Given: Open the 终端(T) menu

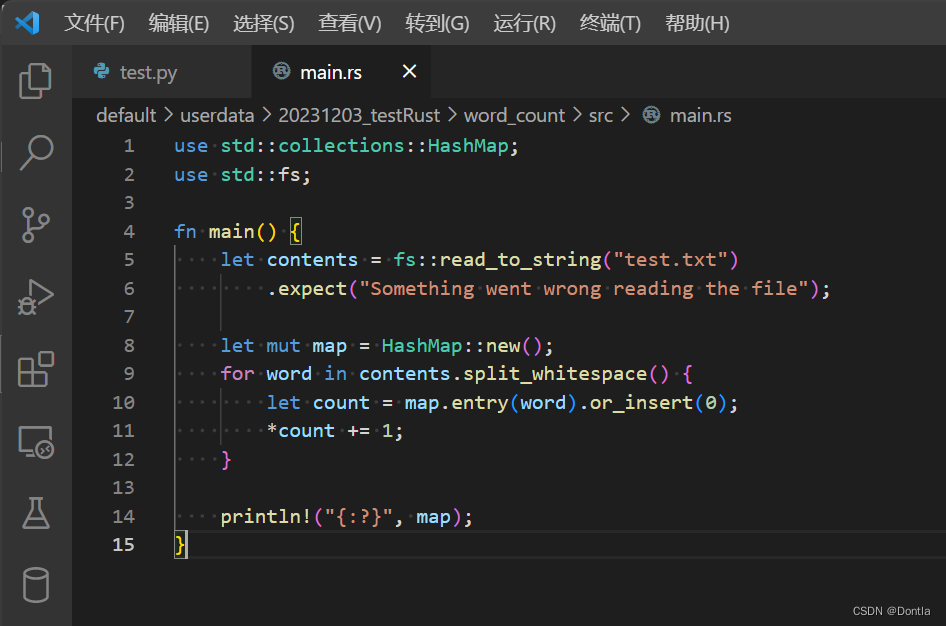Looking at the screenshot, I should click(x=610, y=24).
